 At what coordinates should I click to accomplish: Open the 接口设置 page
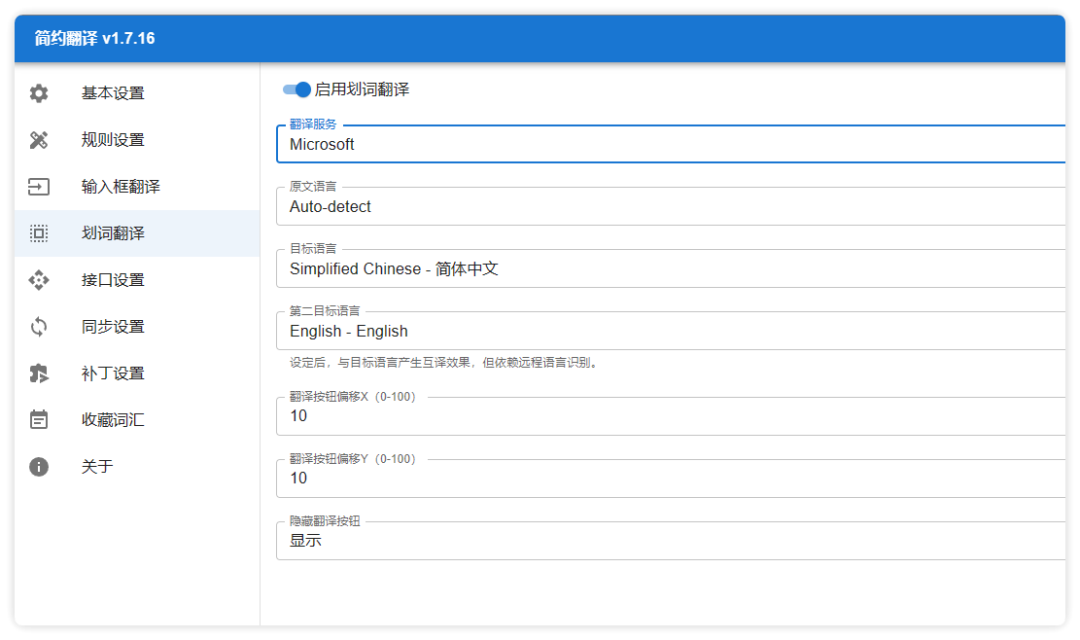pos(137,280)
